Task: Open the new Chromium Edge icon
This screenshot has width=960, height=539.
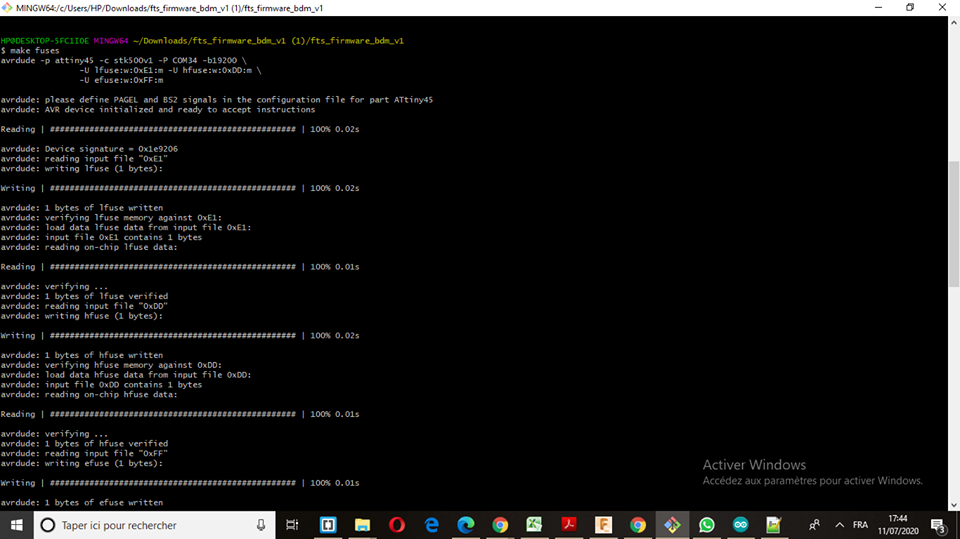Action: tap(466, 525)
